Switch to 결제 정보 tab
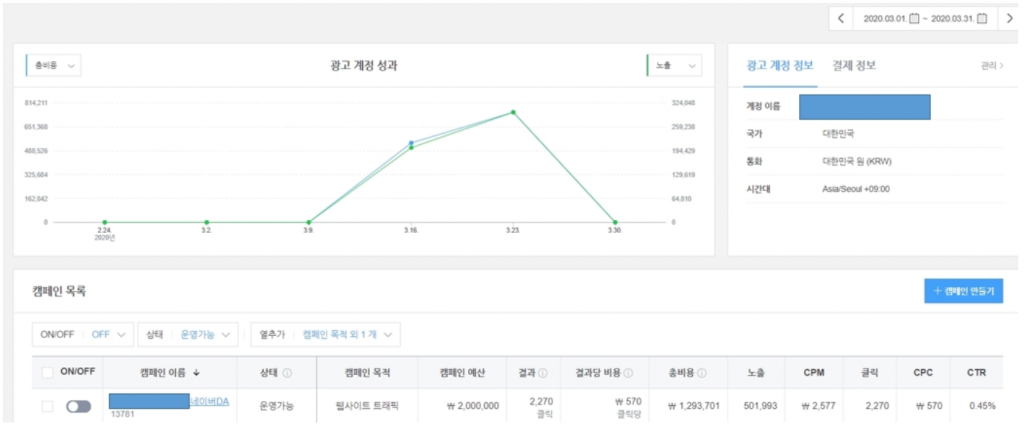This screenshot has height=442, width=1024. 854,65
